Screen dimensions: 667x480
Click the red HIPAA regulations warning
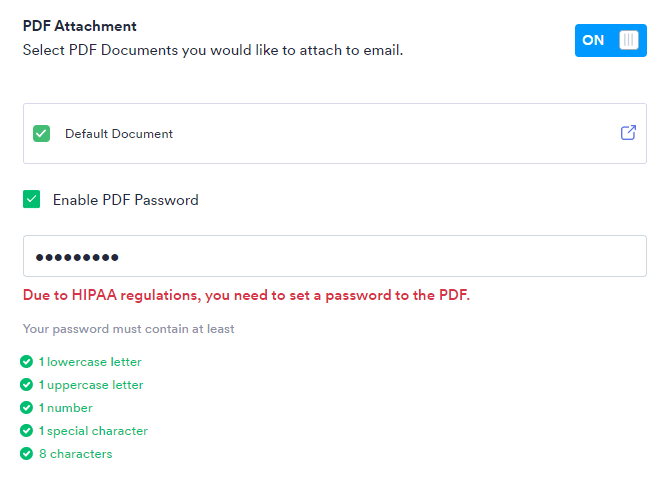tap(246, 295)
